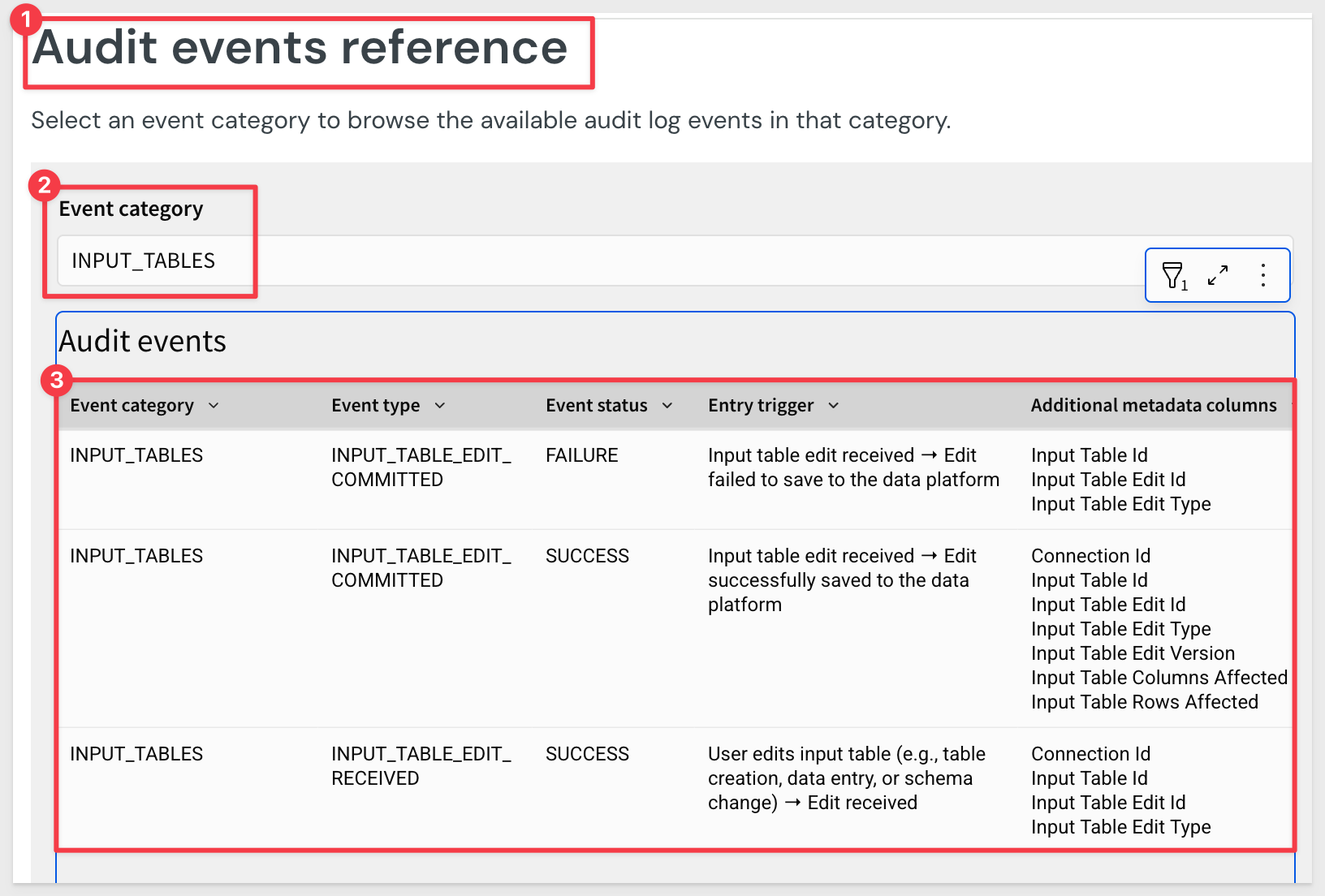Click the Event category label above the control
The height and width of the screenshot is (896, 1325).
(x=131, y=209)
